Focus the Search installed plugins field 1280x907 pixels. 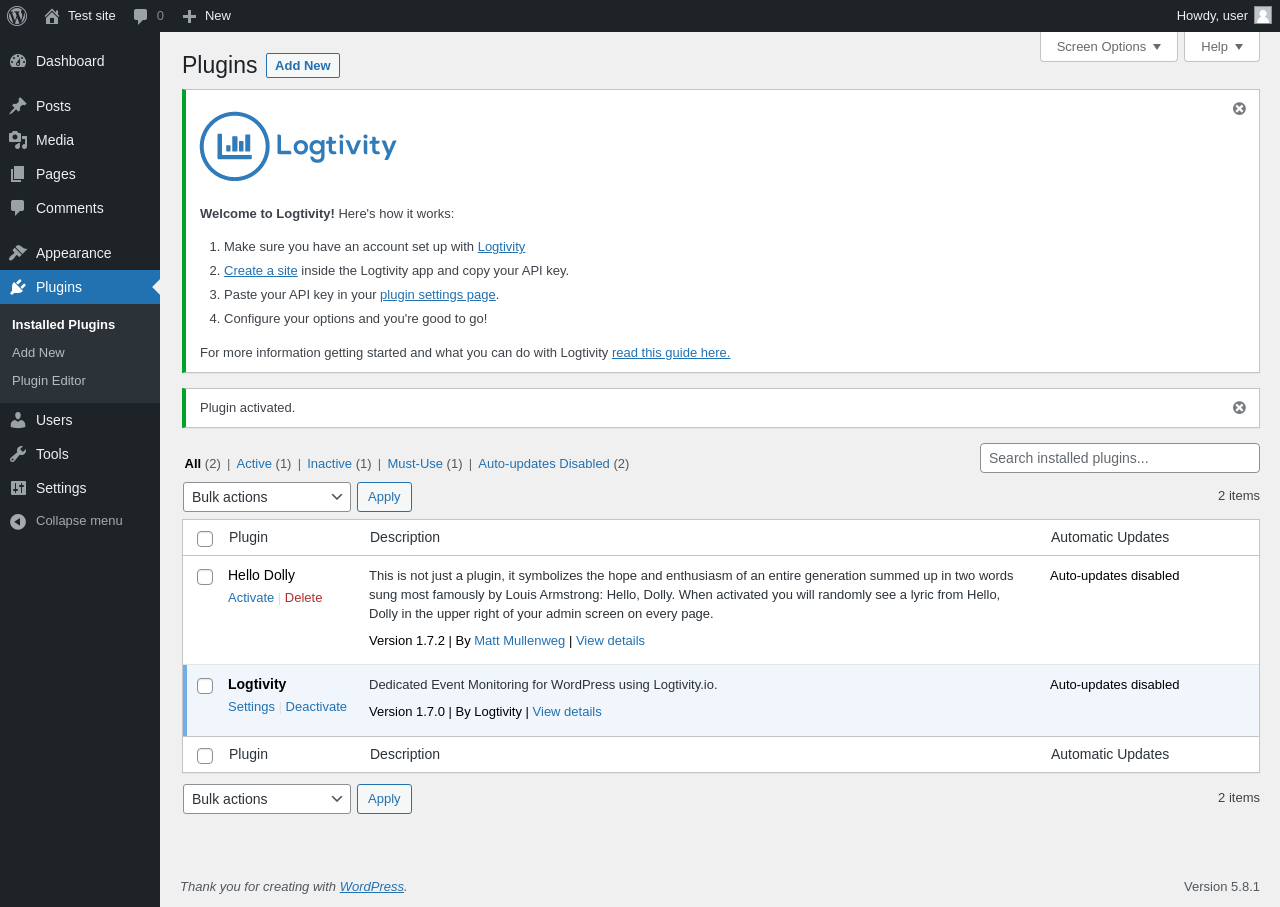[1120, 458]
